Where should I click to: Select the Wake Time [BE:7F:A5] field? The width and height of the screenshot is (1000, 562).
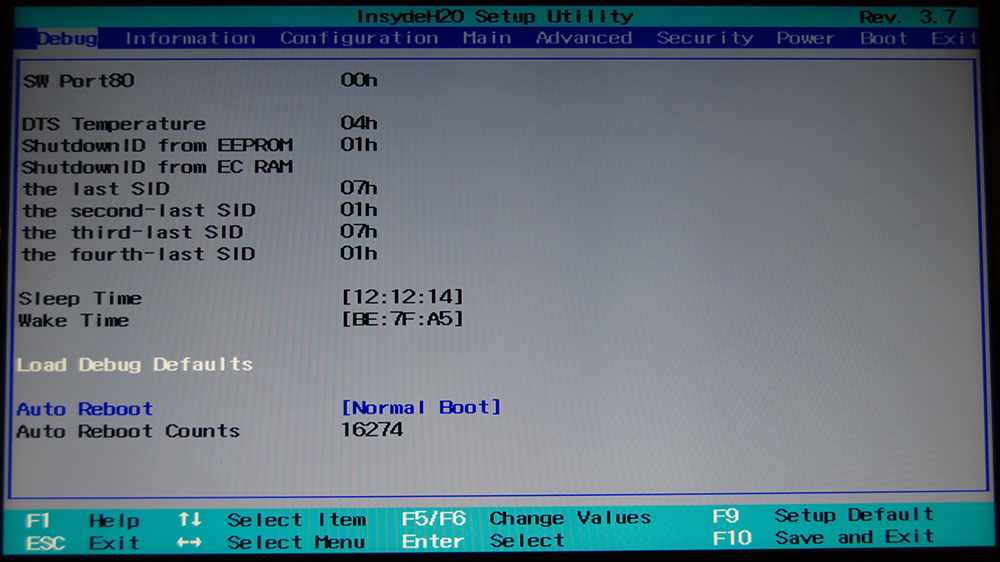(x=402, y=318)
